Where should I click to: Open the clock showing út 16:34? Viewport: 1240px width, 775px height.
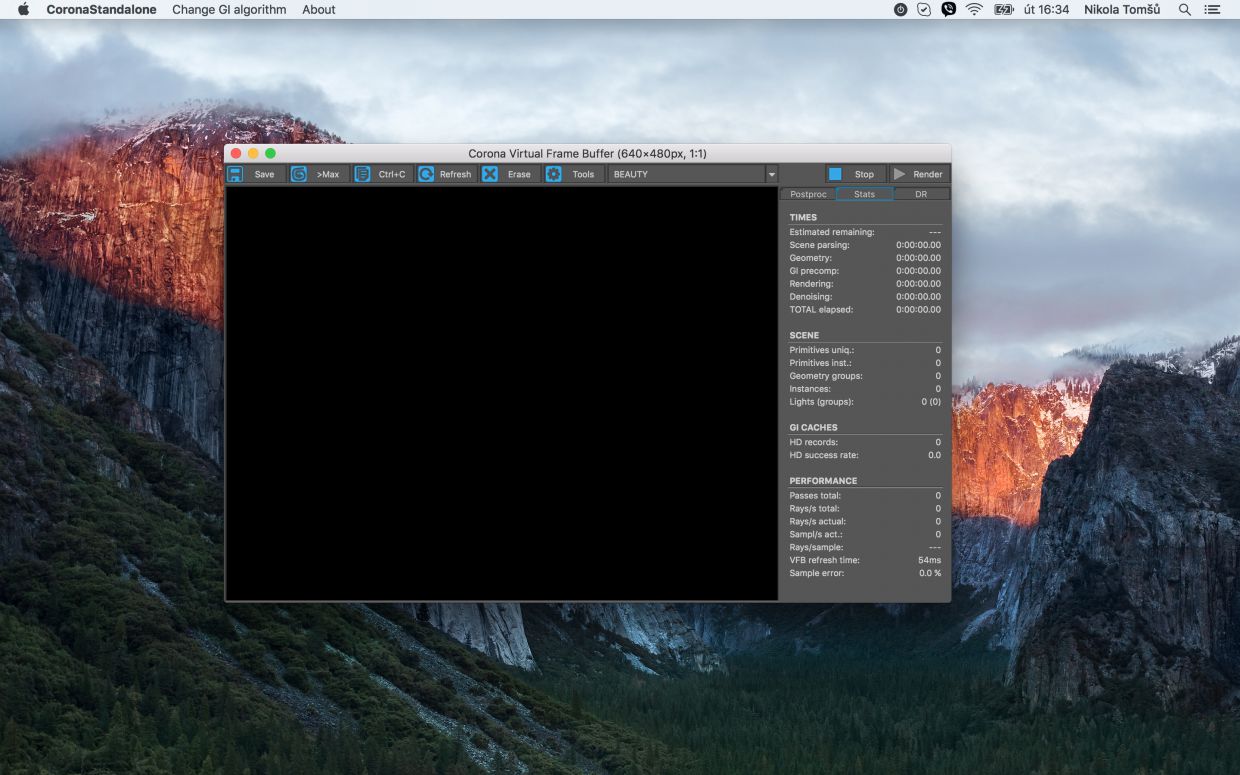coord(1046,9)
